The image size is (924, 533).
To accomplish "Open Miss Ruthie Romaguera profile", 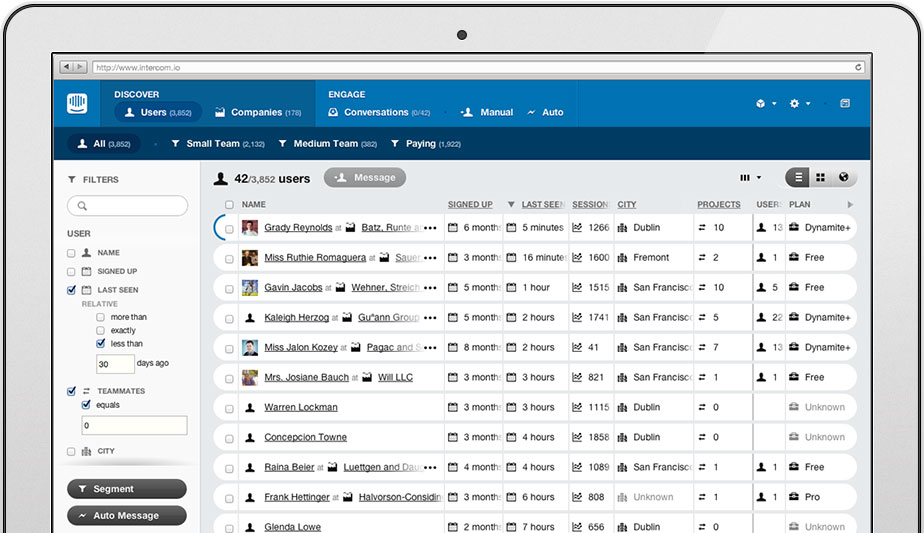I will coord(315,258).
